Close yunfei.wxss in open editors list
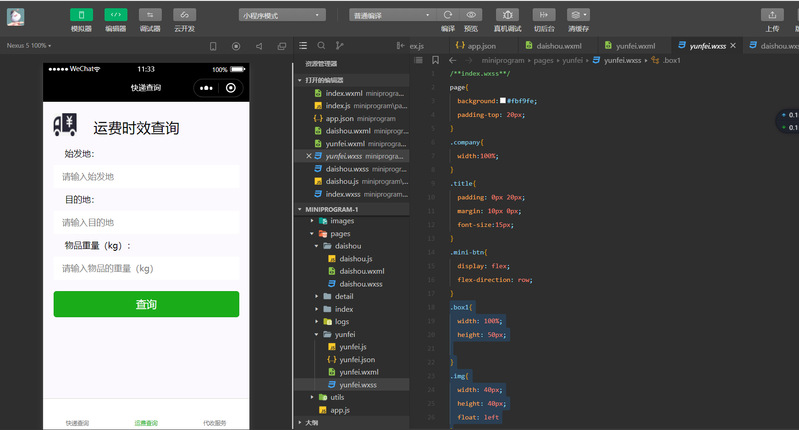 309,156
